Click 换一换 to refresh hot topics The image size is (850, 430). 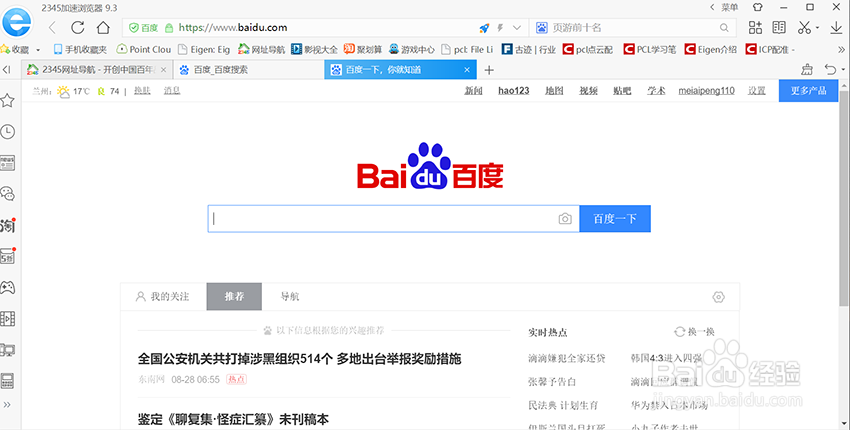[x=694, y=331]
